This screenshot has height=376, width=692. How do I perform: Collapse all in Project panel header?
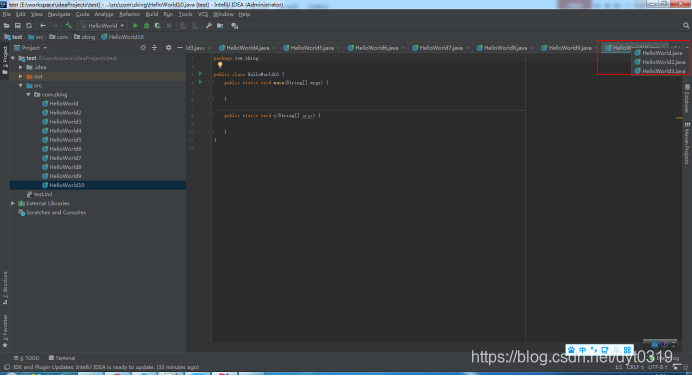tap(154, 48)
